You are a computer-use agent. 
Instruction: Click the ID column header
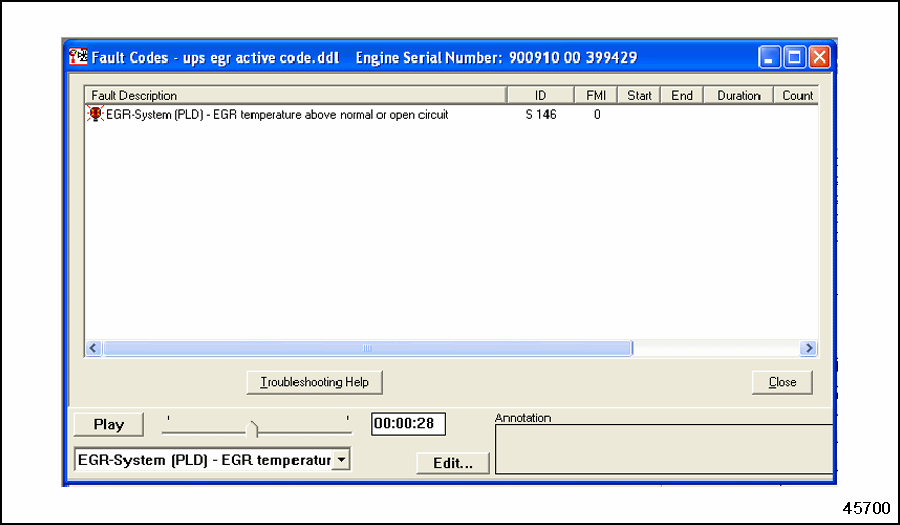pyautogui.click(x=540, y=96)
